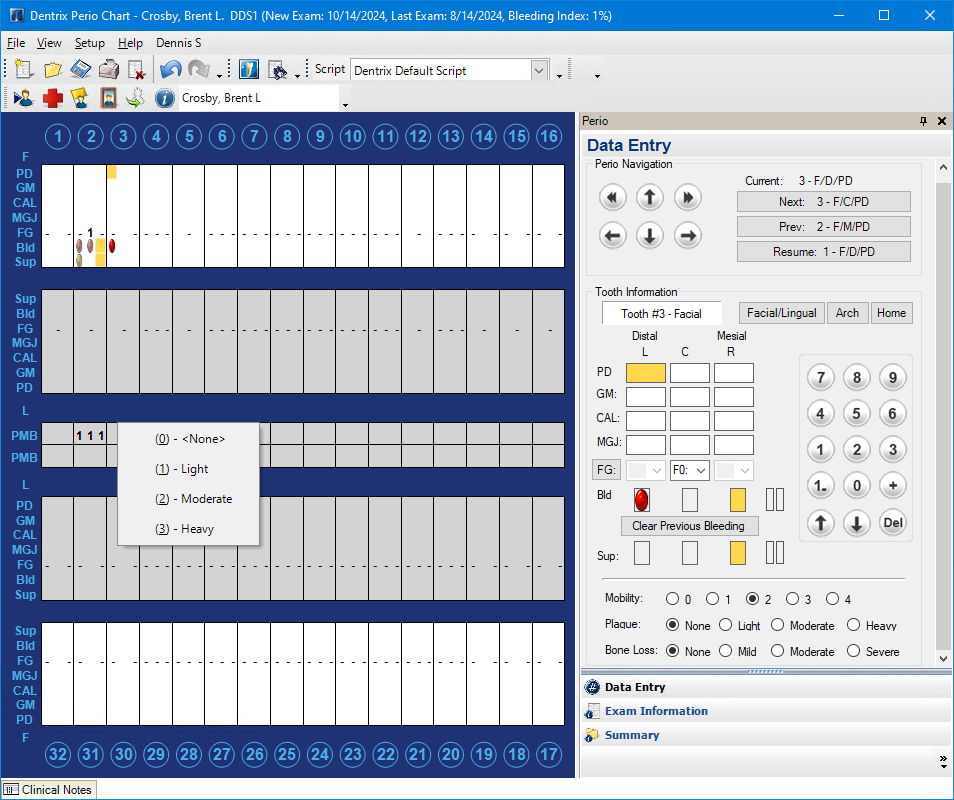Open the Setup menu

click(x=89, y=43)
